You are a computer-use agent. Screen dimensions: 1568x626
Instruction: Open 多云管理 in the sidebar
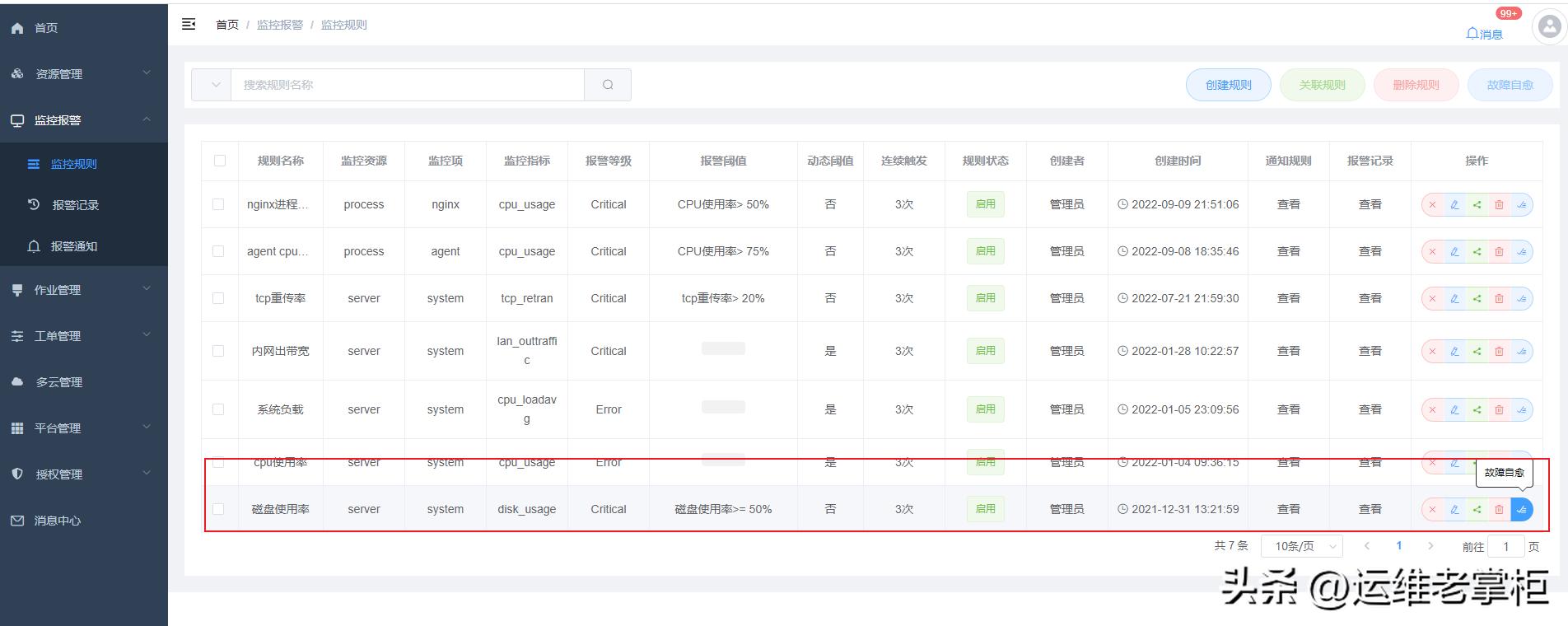pyautogui.click(x=84, y=382)
